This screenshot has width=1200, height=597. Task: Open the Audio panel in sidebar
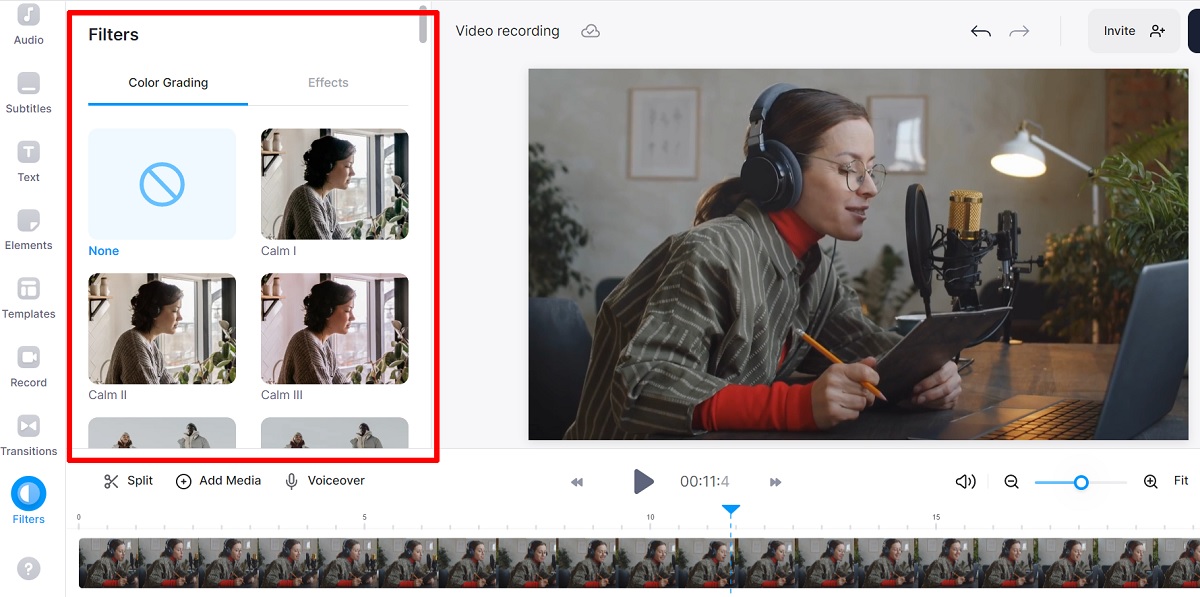(x=29, y=24)
